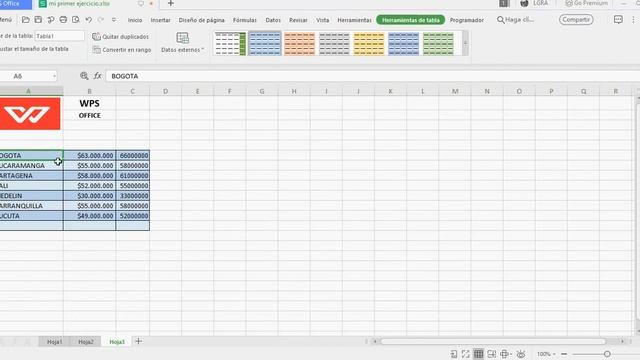Open the Datos externos dropdown

click(x=182, y=43)
